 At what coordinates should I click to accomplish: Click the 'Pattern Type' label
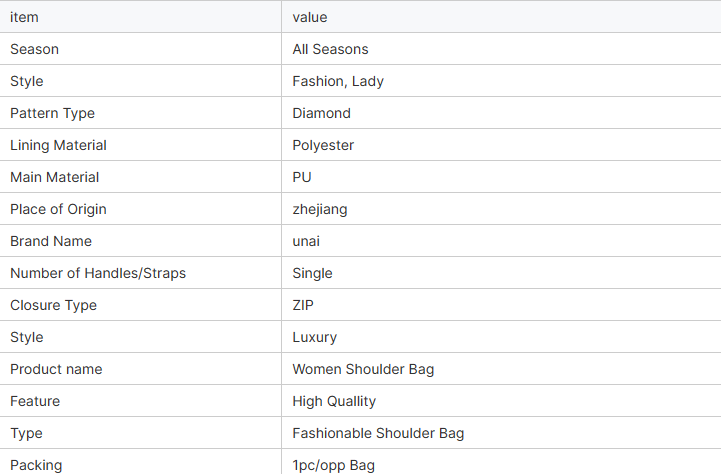click(52, 113)
